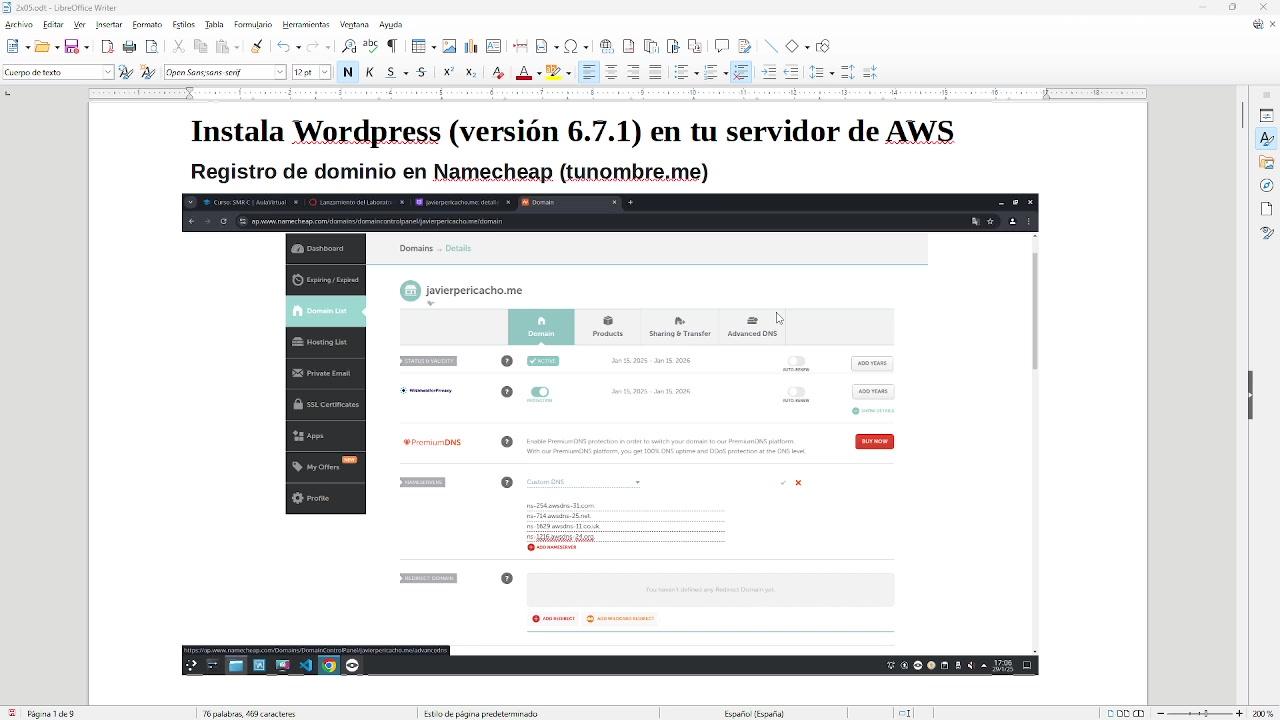Toggle bold formatting (N)

click(x=348, y=72)
